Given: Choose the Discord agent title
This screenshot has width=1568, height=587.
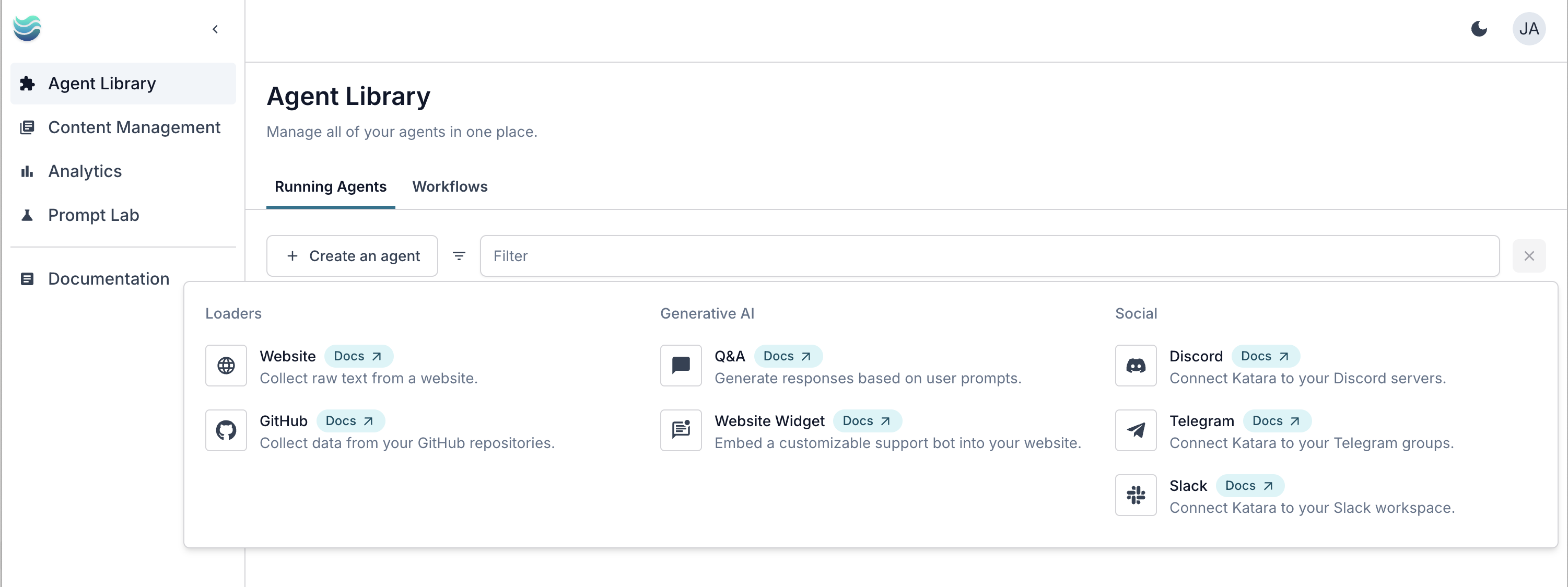Looking at the screenshot, I should click(x=1196, y=356).
